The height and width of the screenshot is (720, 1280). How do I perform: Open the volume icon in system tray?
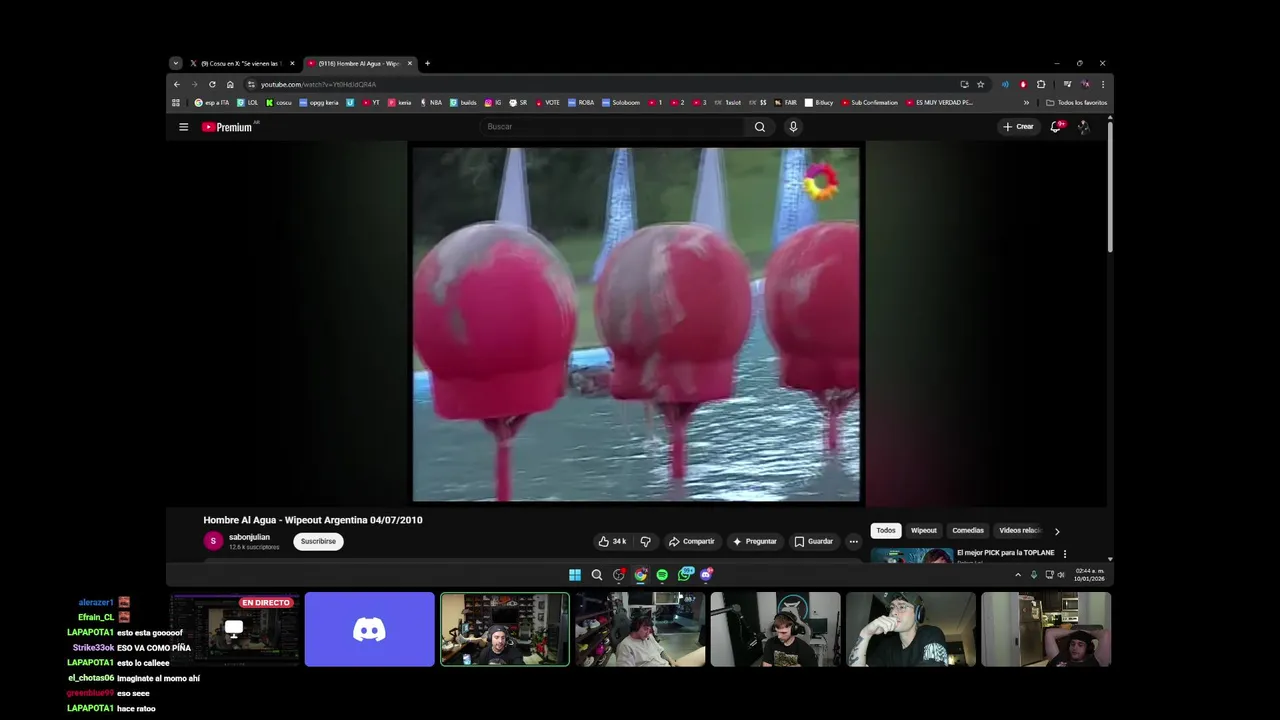[1061, 575]
